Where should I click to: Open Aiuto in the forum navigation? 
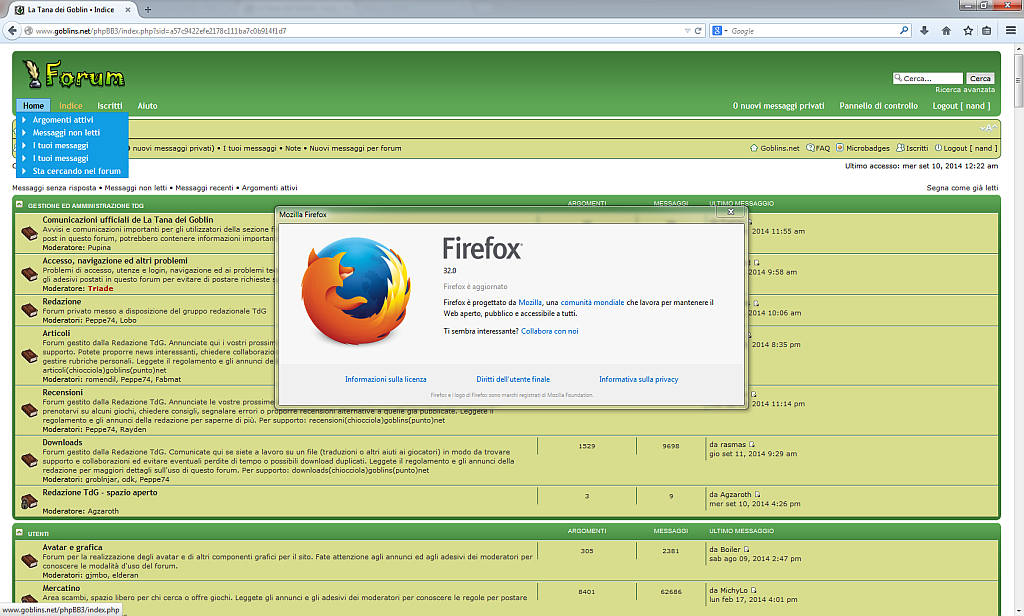[147, 106]
